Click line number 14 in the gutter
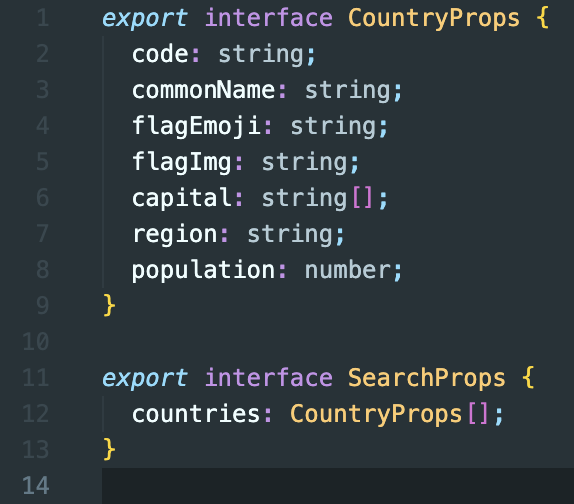 point(36,485)
